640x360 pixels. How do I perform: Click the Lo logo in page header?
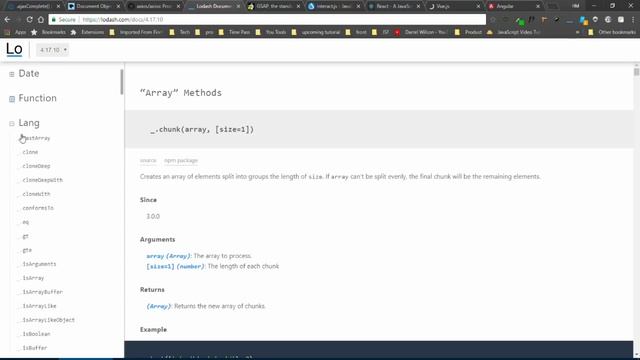pos(14,49)
